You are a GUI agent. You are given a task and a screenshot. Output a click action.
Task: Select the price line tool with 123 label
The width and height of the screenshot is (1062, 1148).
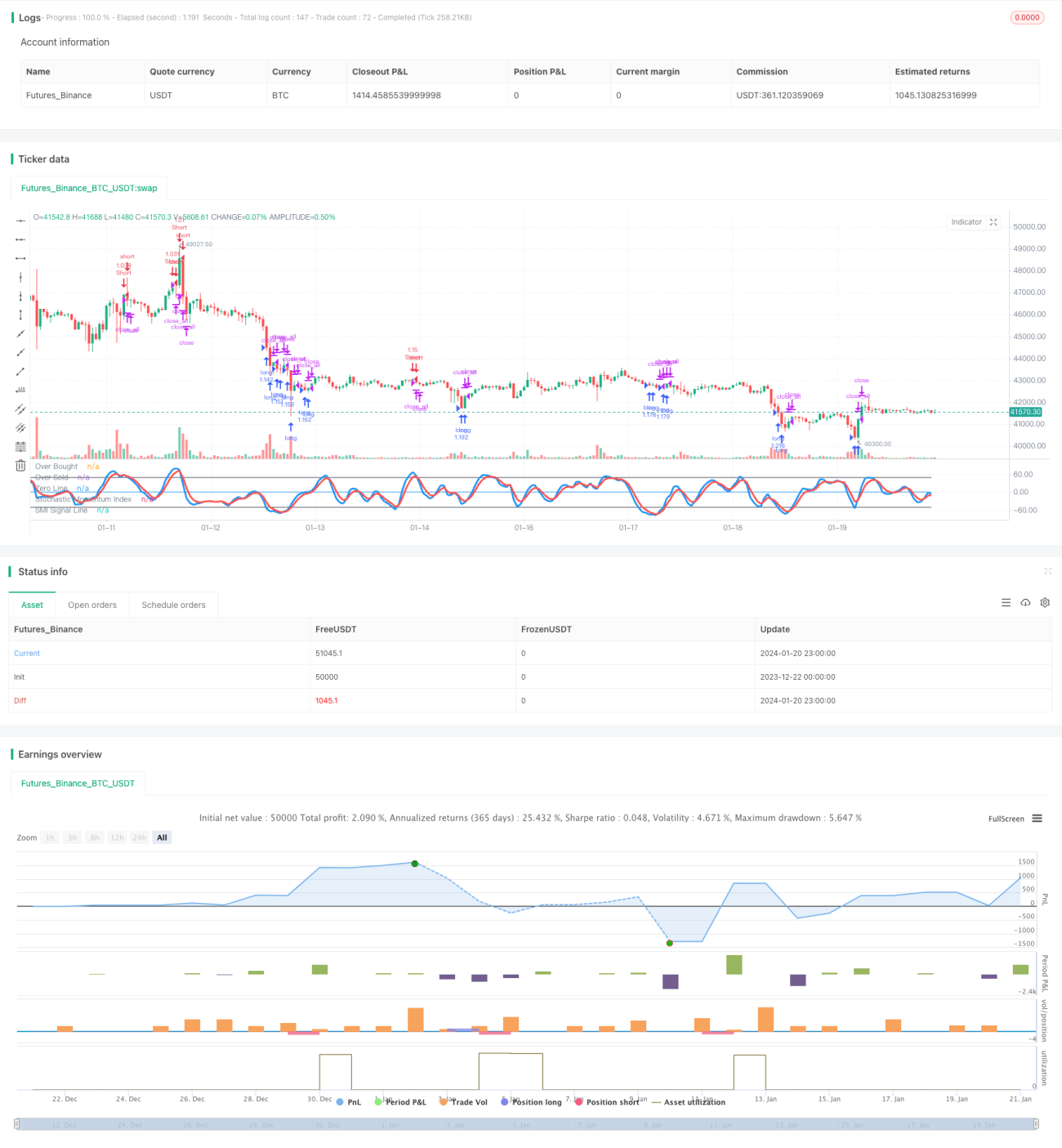tap(20, 390)
